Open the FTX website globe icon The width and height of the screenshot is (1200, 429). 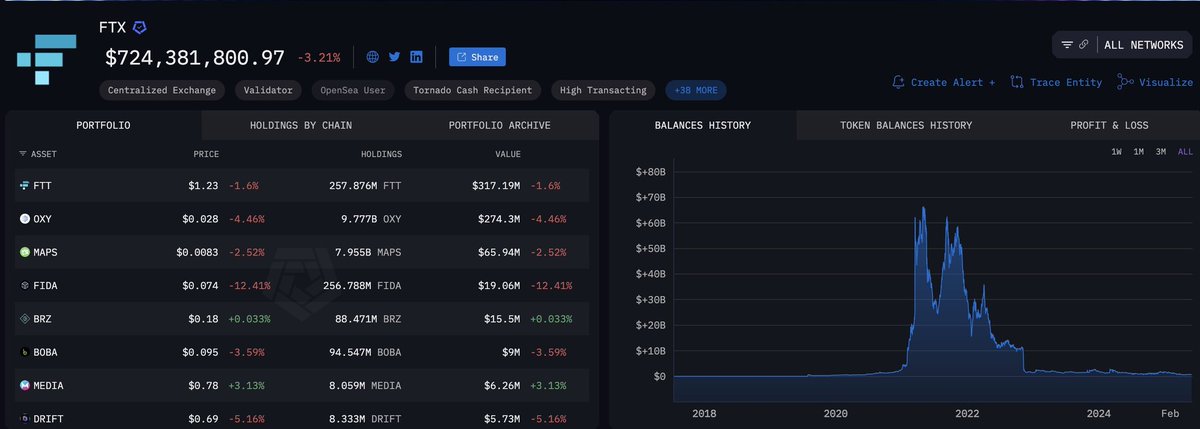[x=372, y=57]
